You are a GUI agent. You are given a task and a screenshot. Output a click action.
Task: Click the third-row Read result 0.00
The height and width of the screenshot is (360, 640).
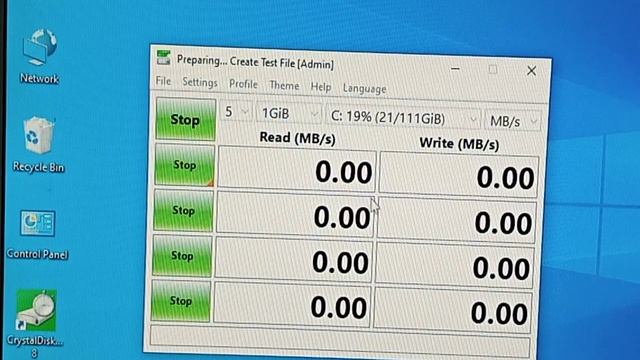[293, 259]
